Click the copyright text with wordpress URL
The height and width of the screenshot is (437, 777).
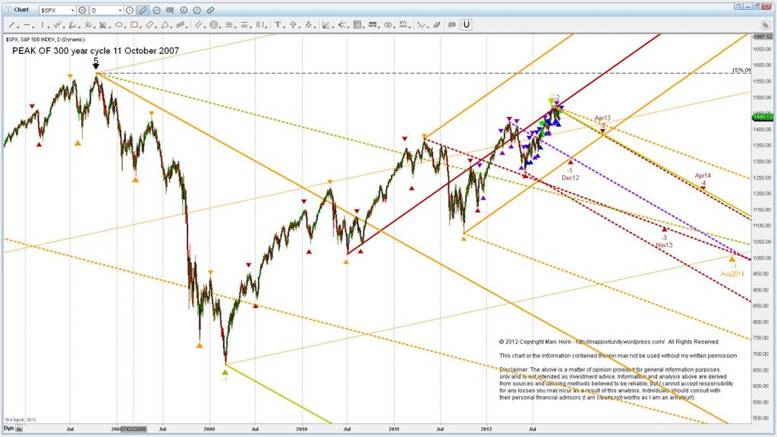pos(609,341)
